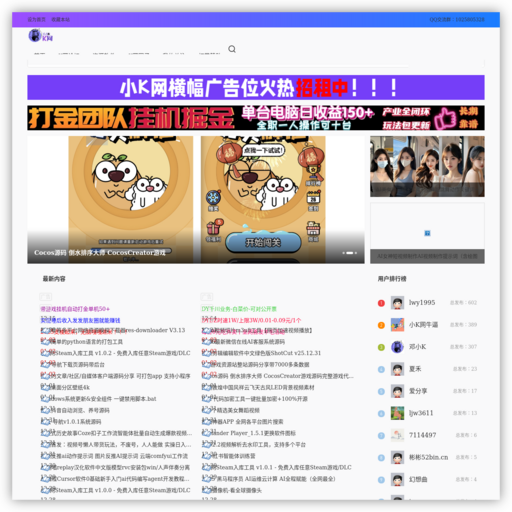Open user profile 彬彬52bin.cn
The image size is (512, 512).
click(x=428, y=457)
